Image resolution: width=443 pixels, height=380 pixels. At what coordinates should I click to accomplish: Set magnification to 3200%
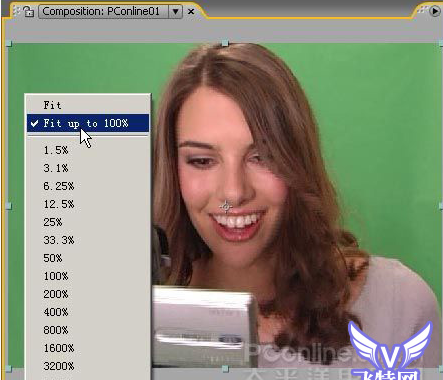click(88, 366)
